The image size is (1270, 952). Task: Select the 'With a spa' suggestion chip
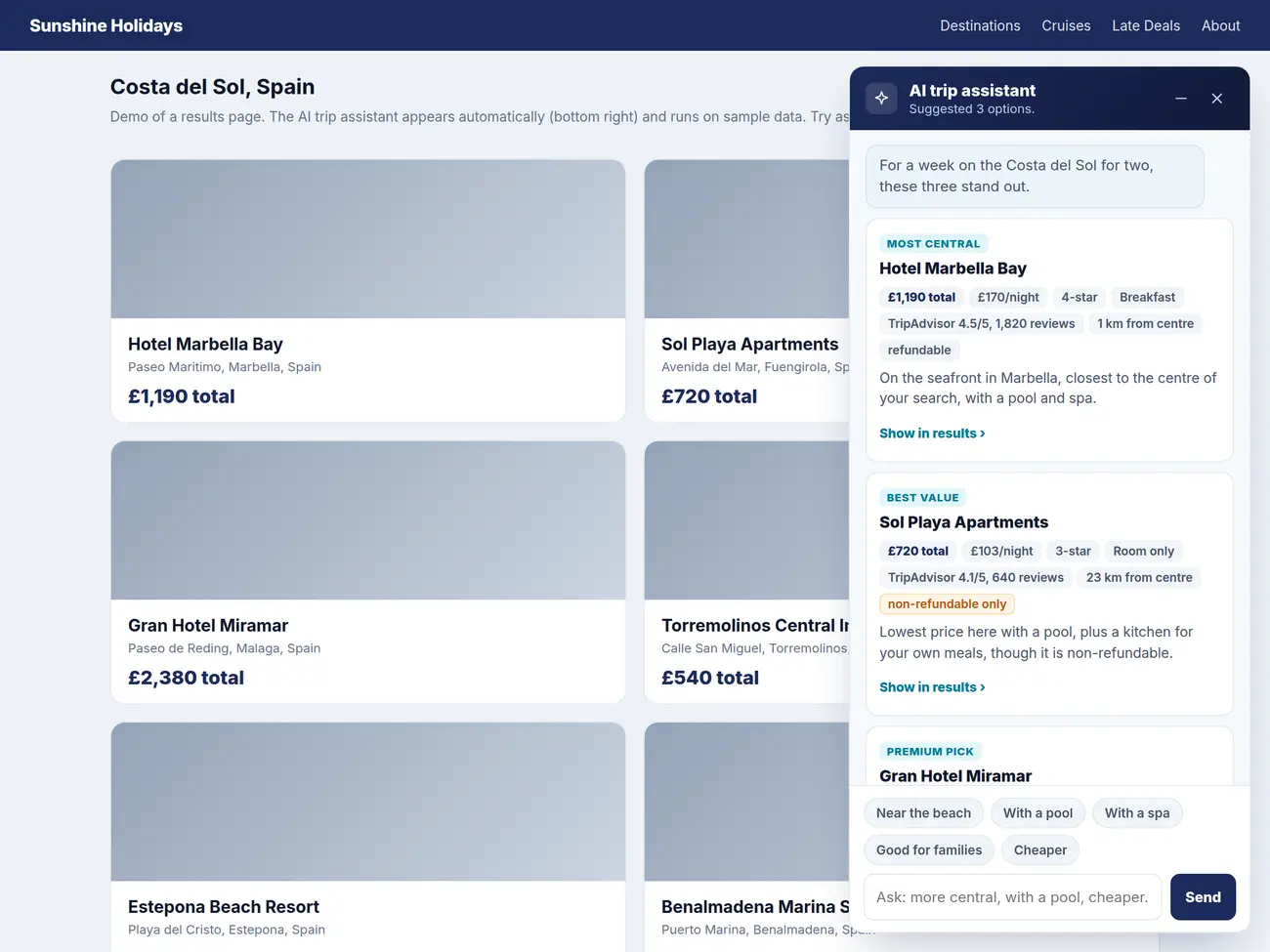[x=1137, y=813]
